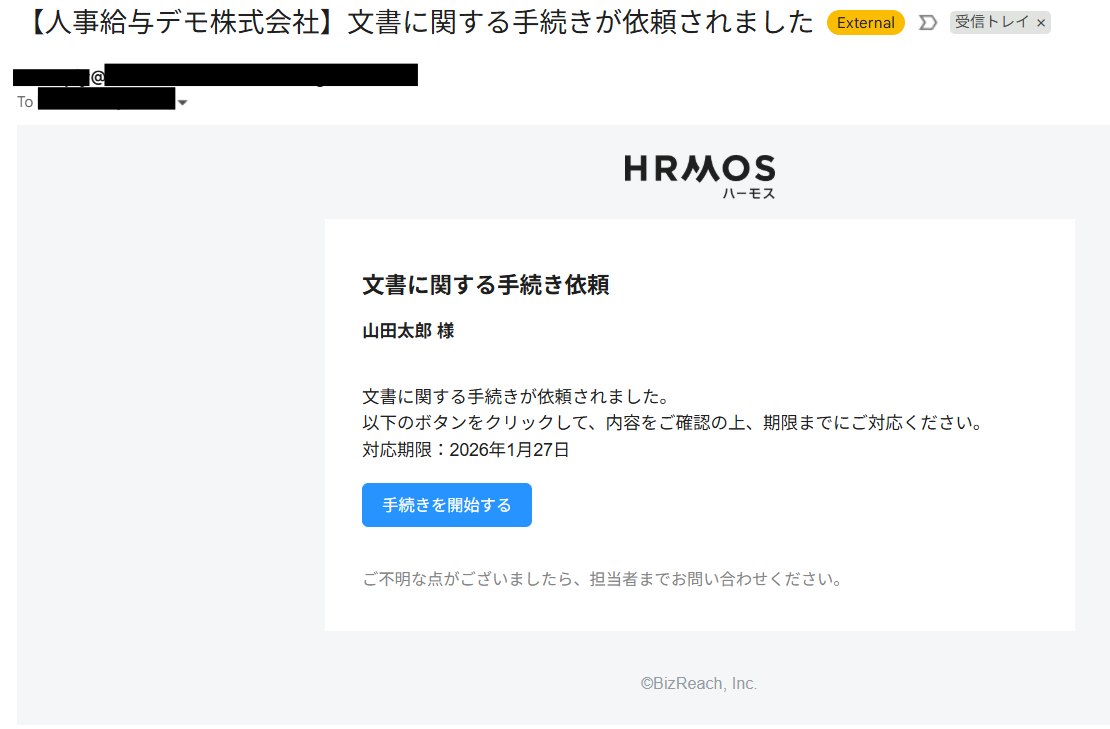1110x729 pixels.
Task: Click the redacted sender email address
Action: click(x=260, y=75)
